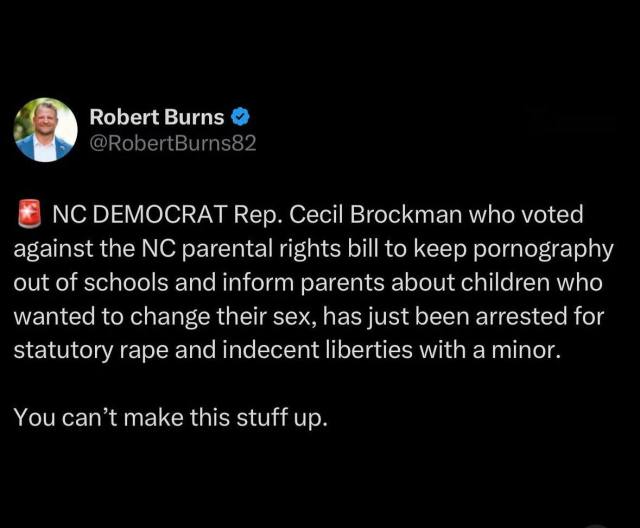640x528 pixels.
Task: Open the Robert Burns display name
Action: (157, 117)
